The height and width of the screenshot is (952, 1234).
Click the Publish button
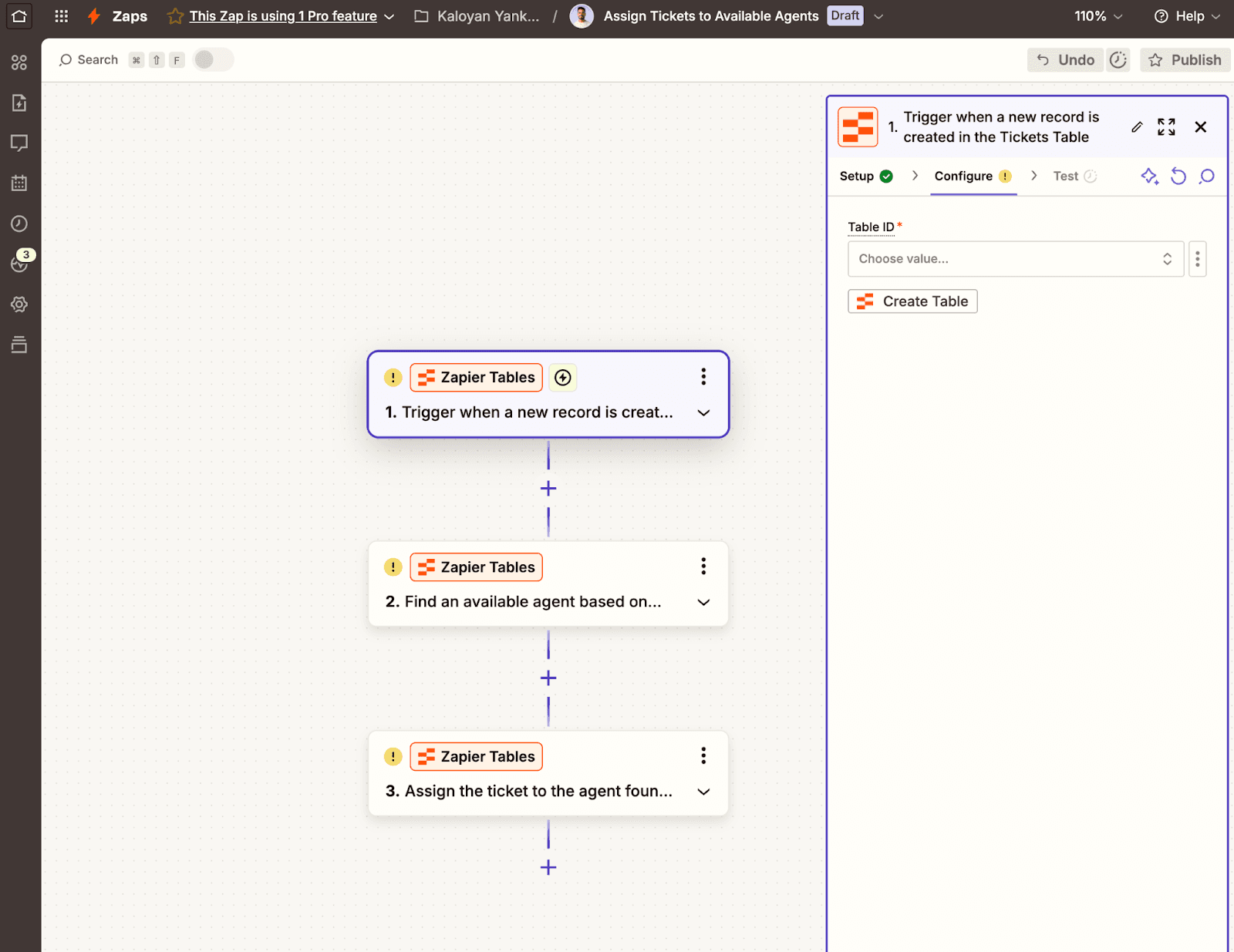pyautogui.click(x=1185, y=60)
